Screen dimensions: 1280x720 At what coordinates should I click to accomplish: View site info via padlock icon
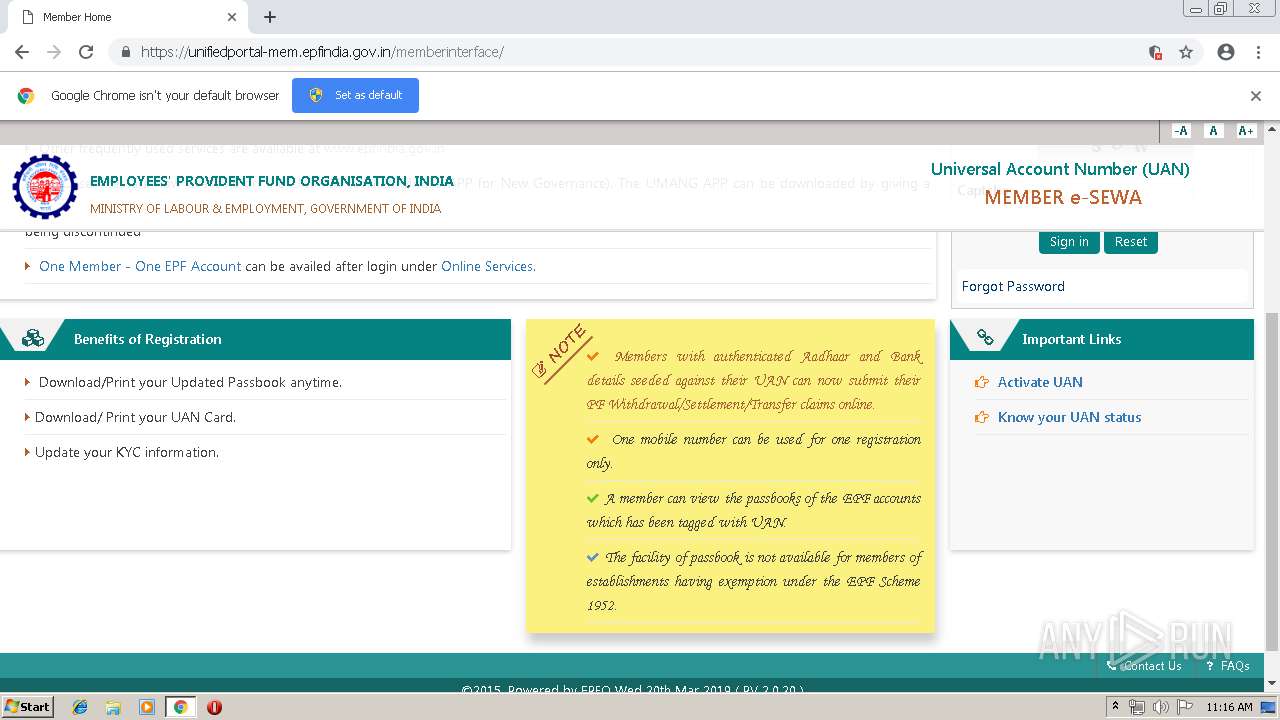pos(126,52)
